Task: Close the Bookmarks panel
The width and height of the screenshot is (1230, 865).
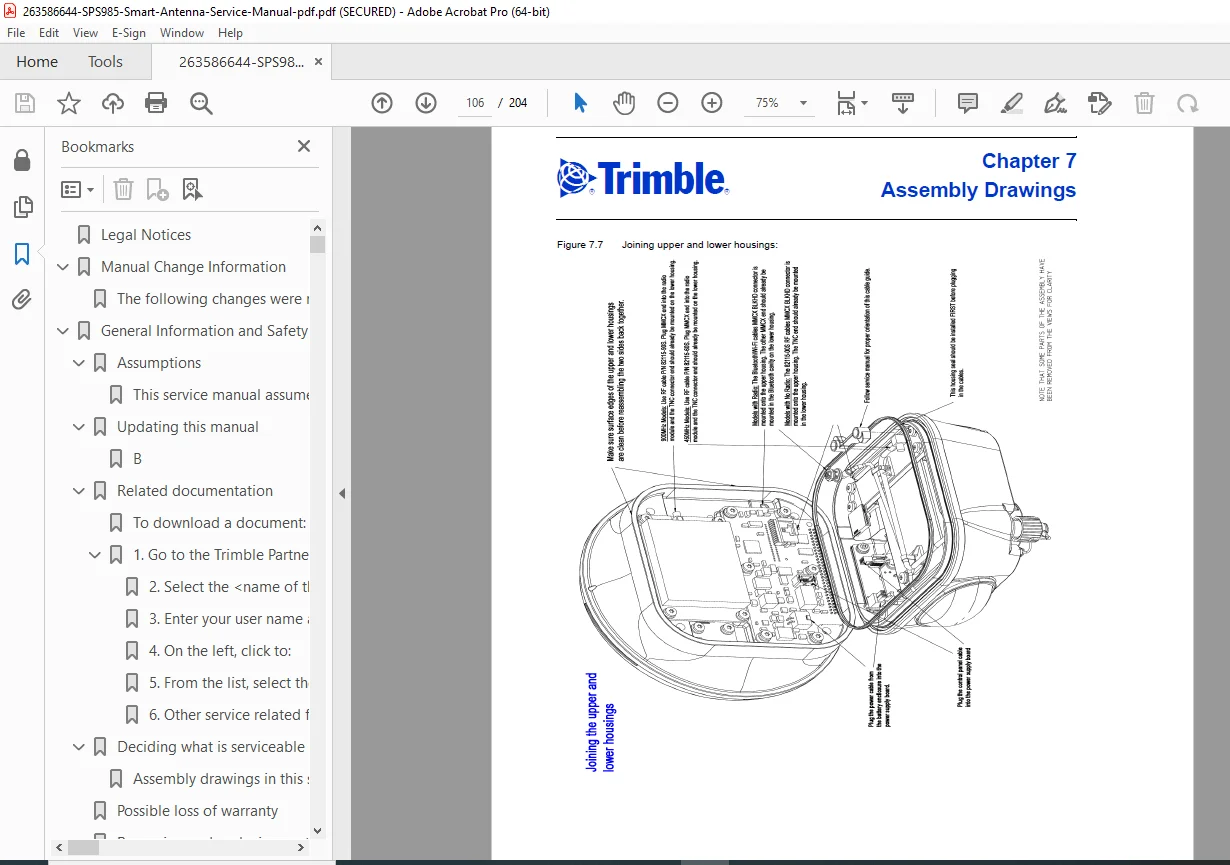Action: 304,146
